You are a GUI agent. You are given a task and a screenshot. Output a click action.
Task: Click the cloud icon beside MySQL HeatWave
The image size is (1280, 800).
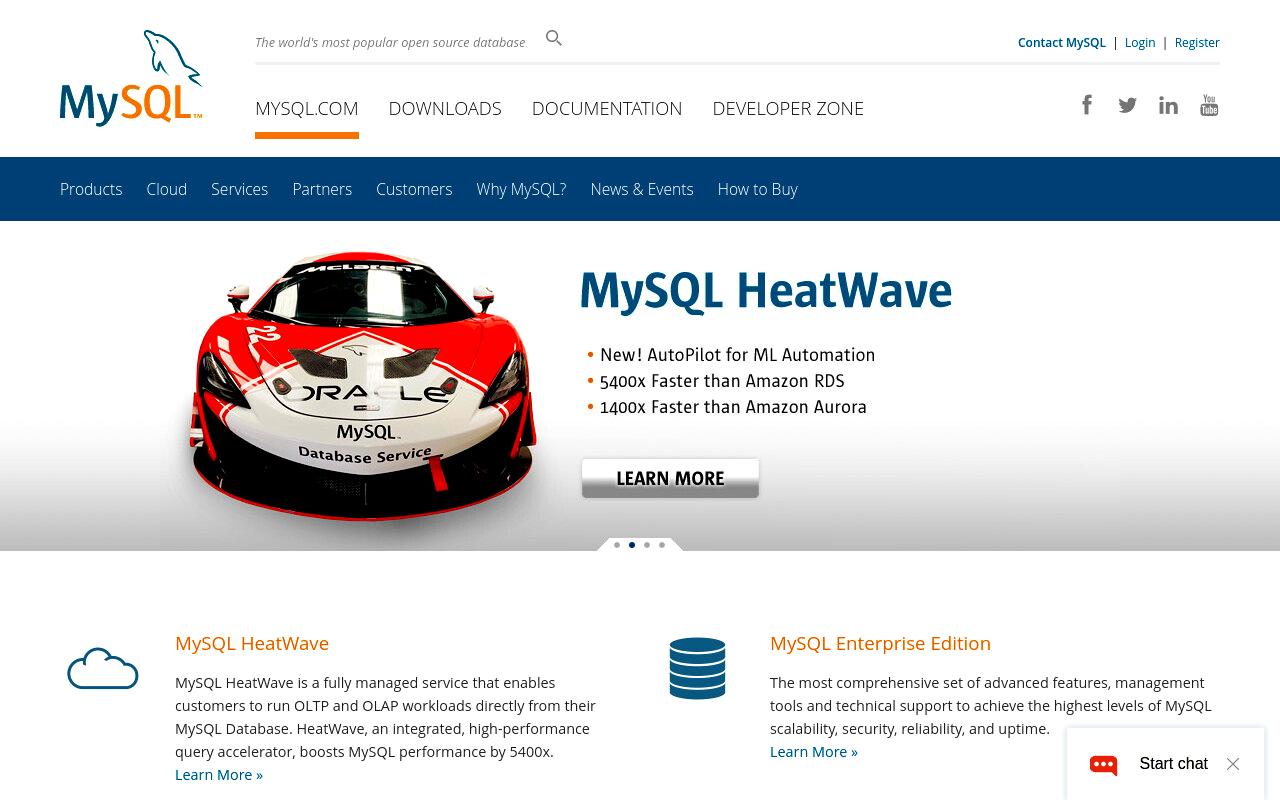pos(103,669)
